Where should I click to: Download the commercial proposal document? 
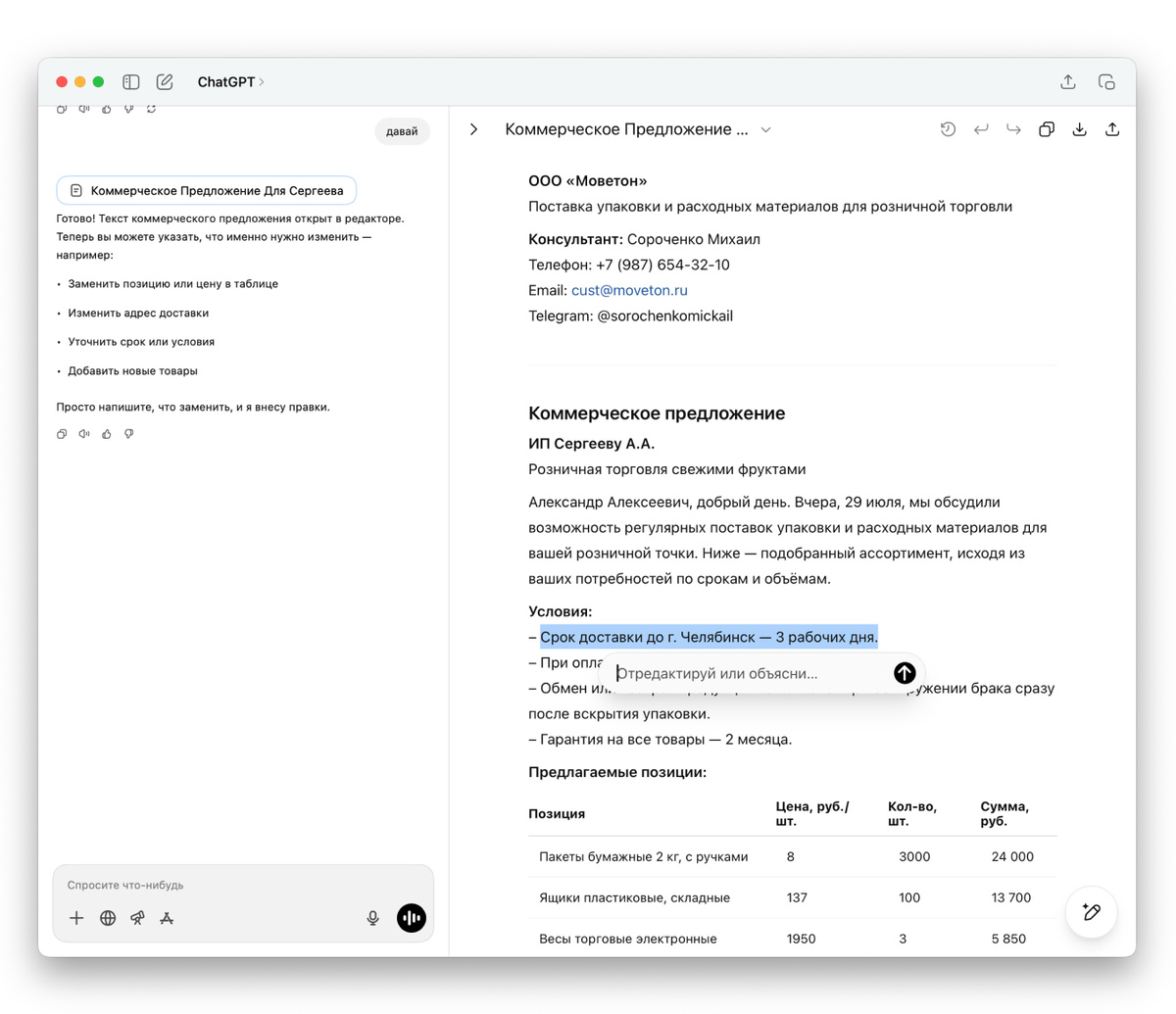point(1079,128)
